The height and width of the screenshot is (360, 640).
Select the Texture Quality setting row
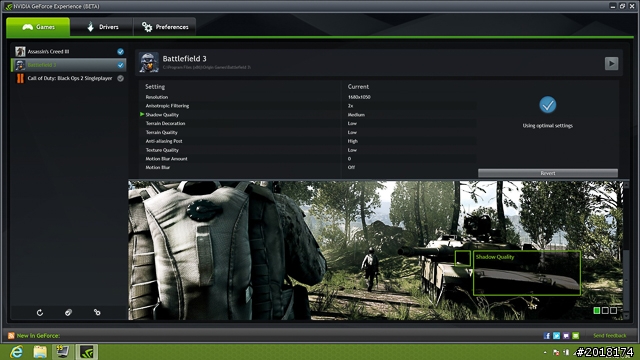308,150
